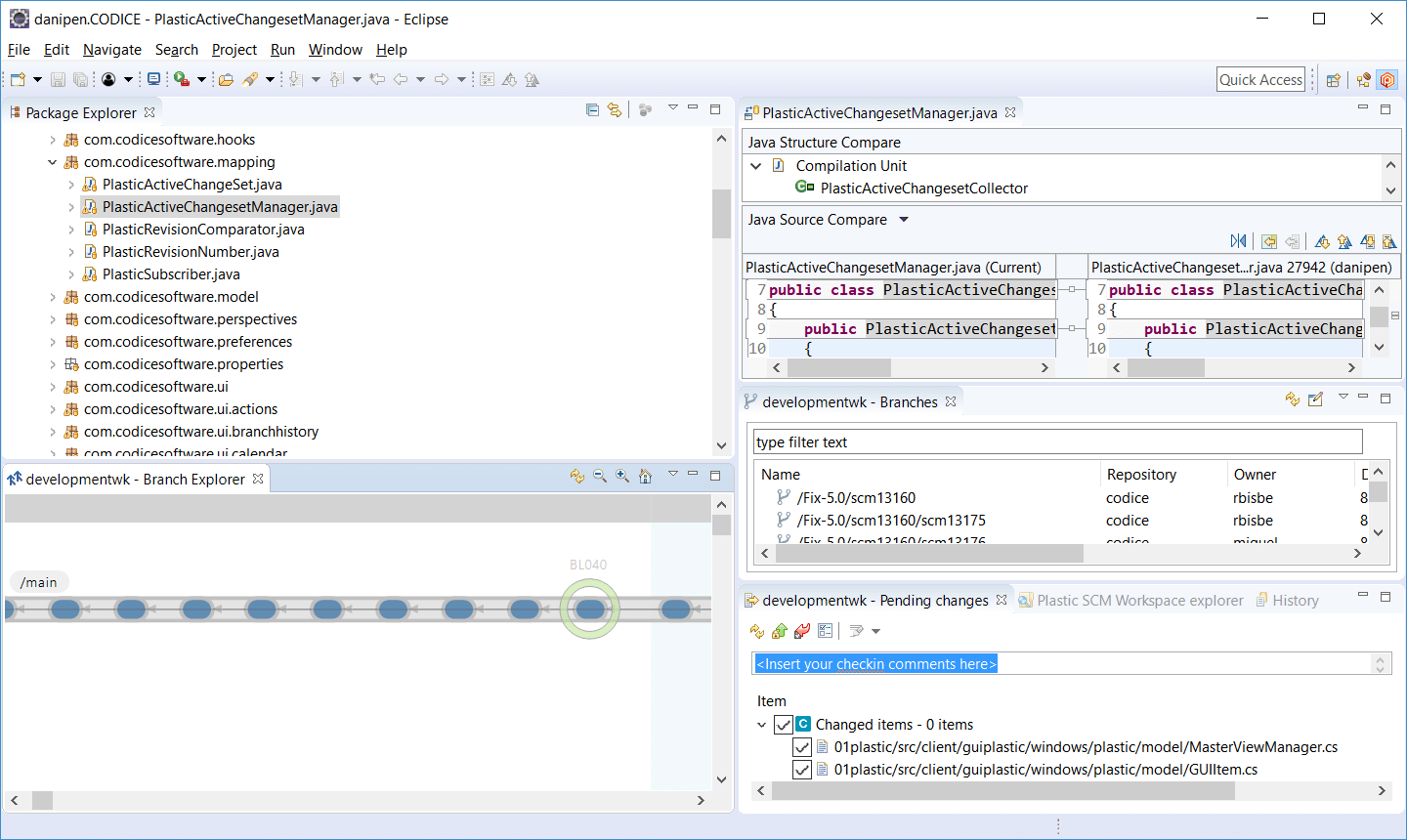Click Undo changes icon in Pending changes

pyautogui.click(x=802, y=631)
